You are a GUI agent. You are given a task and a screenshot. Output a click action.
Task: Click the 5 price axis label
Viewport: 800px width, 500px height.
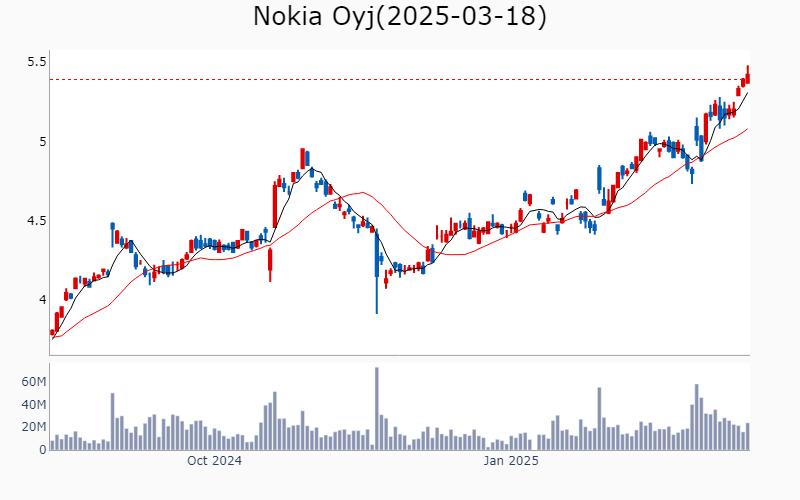pyautogui.click(x=42, y=141)
